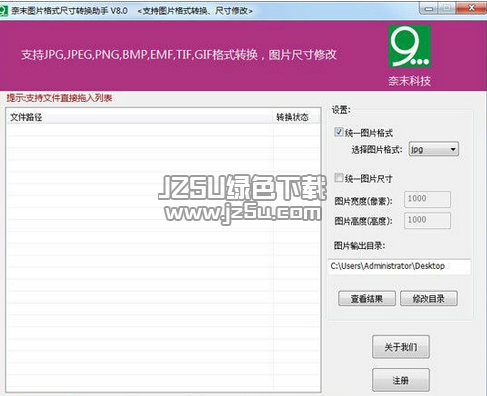Open the 关于我们 button

tap(401, 347)
